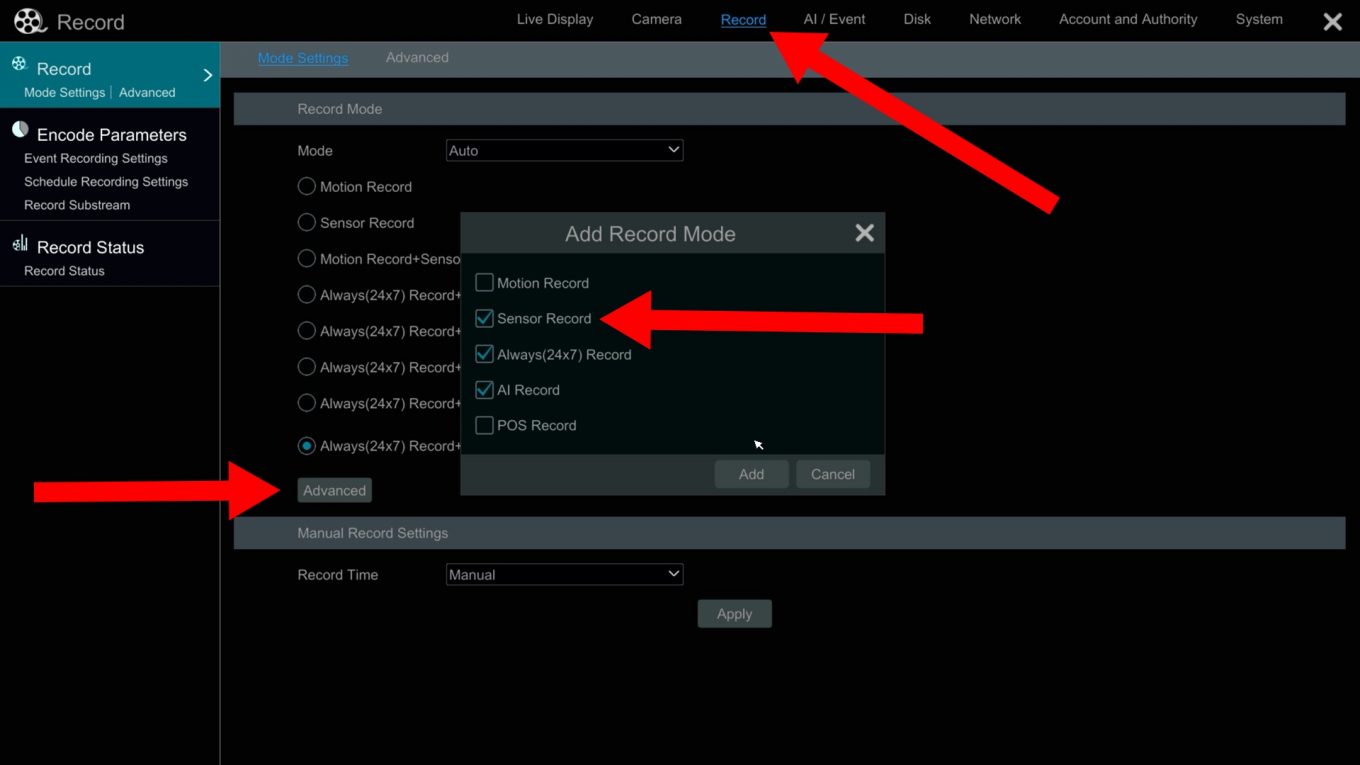Viewport: 1360px width, 765px height.
Task: Click the Add button in the dialog
Action: [x=750, y=473]
